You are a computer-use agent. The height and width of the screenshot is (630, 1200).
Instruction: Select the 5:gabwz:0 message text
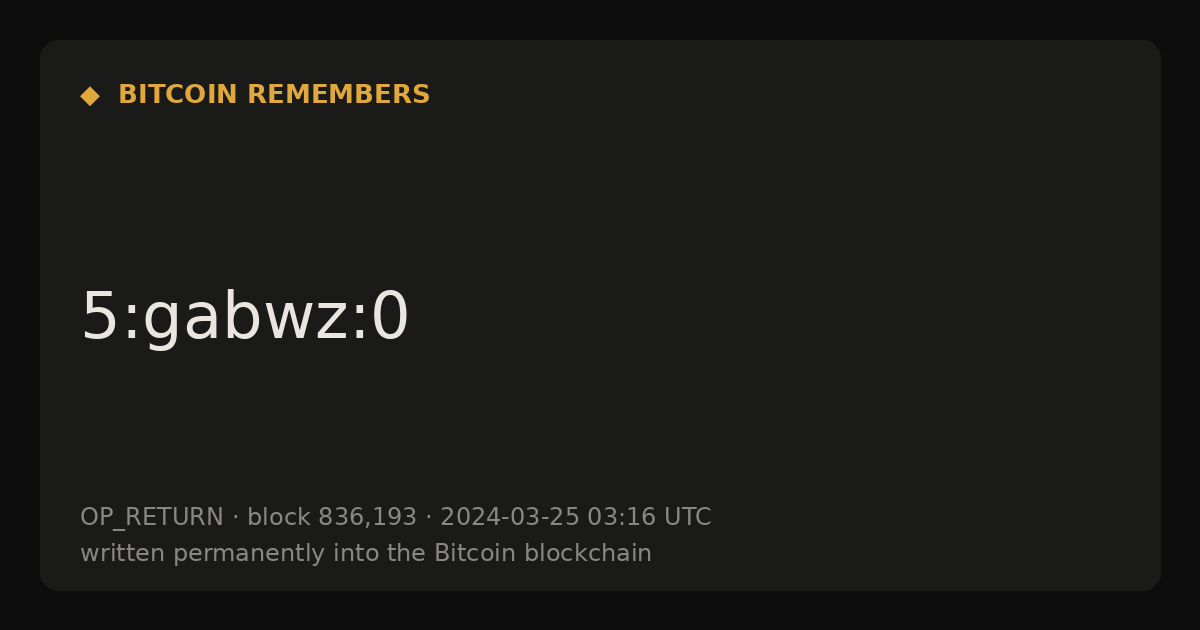click(245, 317)
